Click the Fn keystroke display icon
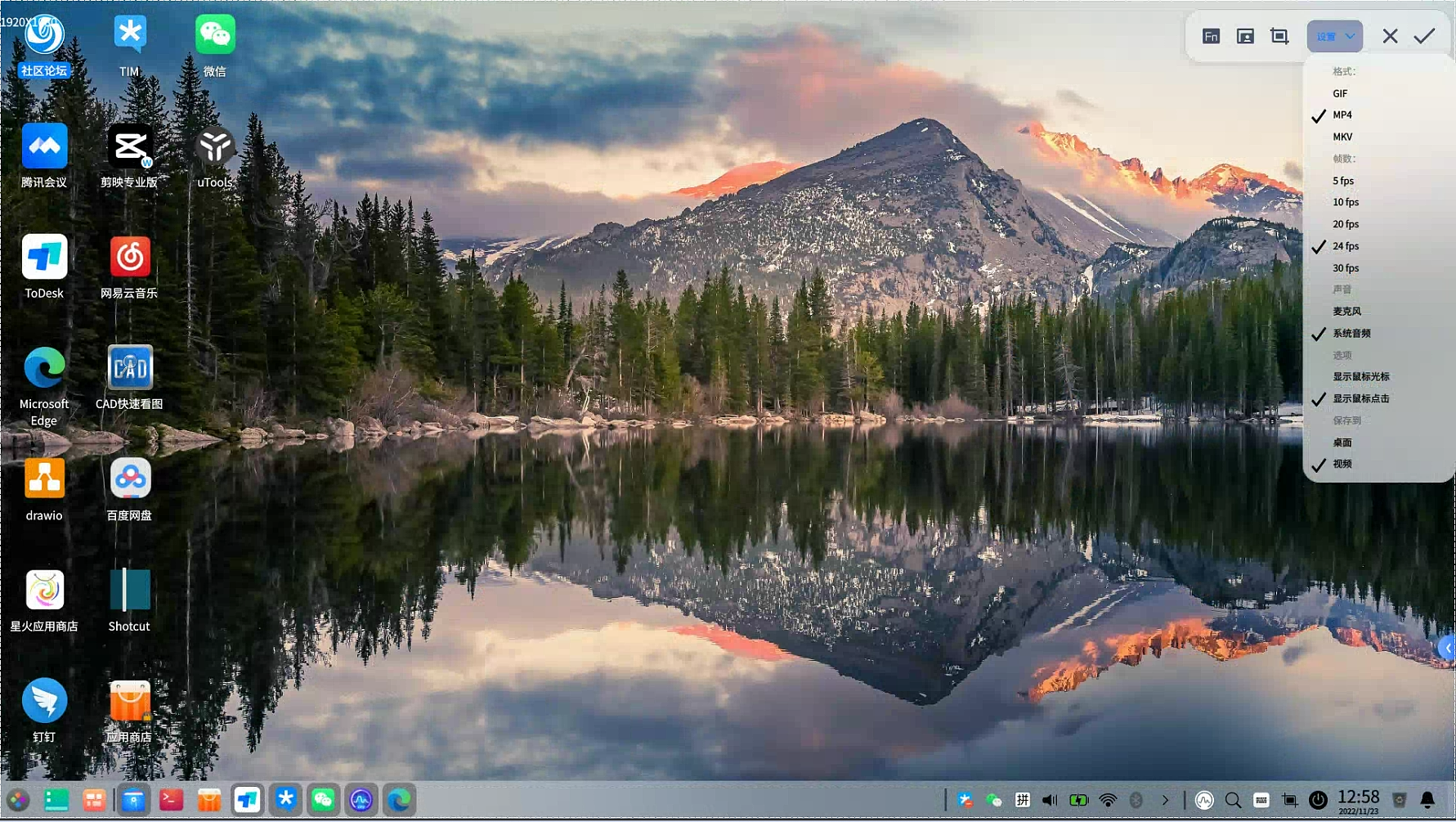Viewport: 1456px width, 822px height. [1211, 36]
